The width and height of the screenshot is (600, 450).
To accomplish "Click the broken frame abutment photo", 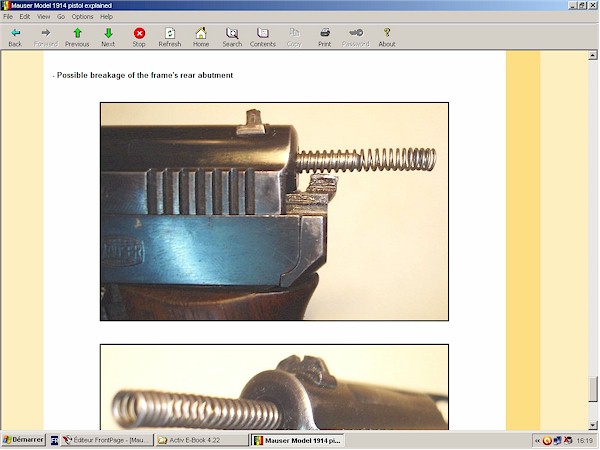I will tap(274, 212).
